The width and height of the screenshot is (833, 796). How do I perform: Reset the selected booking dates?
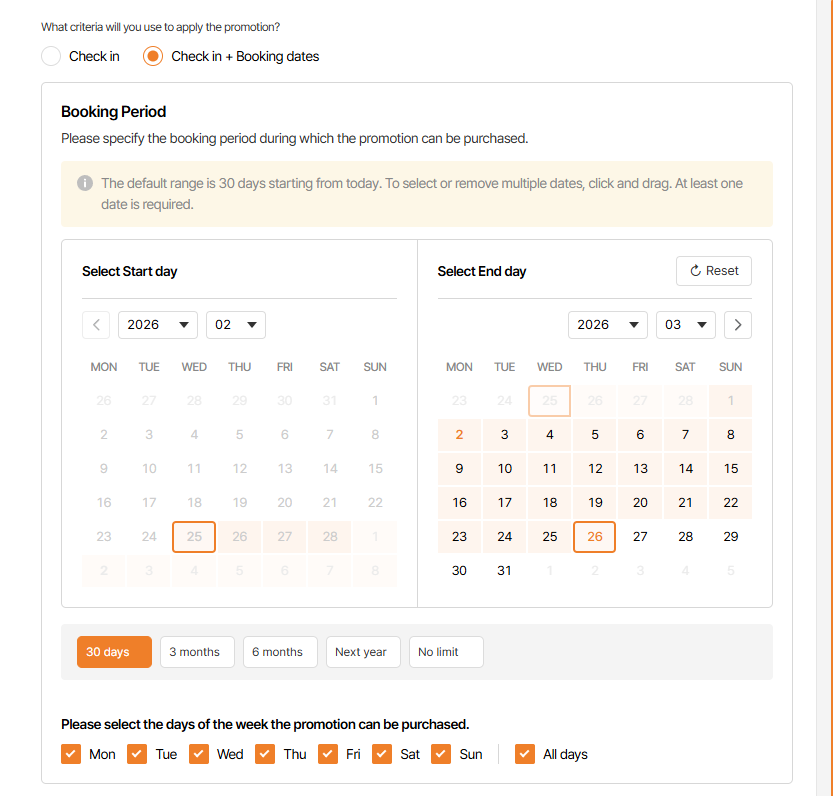[714, 271]
